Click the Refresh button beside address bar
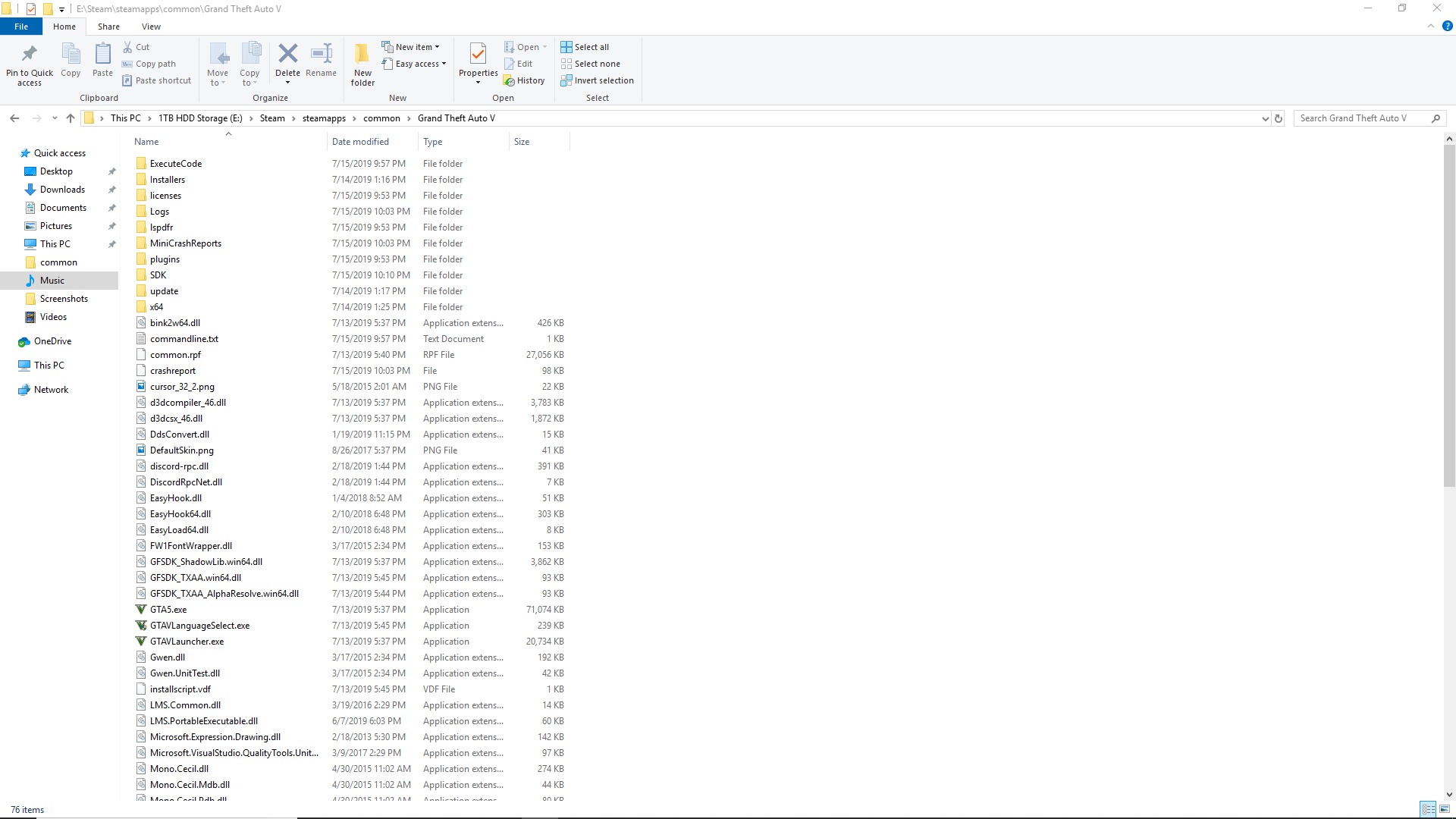 point(1279,118)
